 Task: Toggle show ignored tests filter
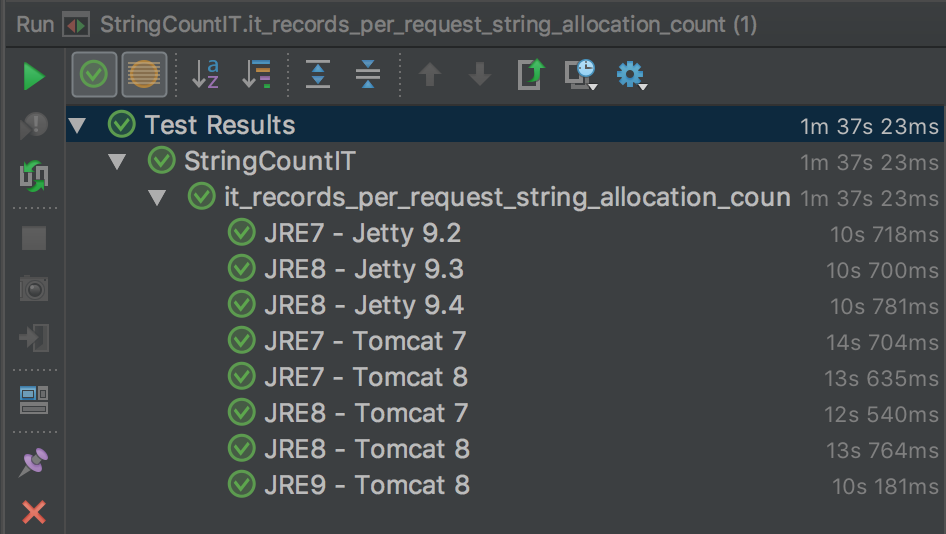click(144, 74)
